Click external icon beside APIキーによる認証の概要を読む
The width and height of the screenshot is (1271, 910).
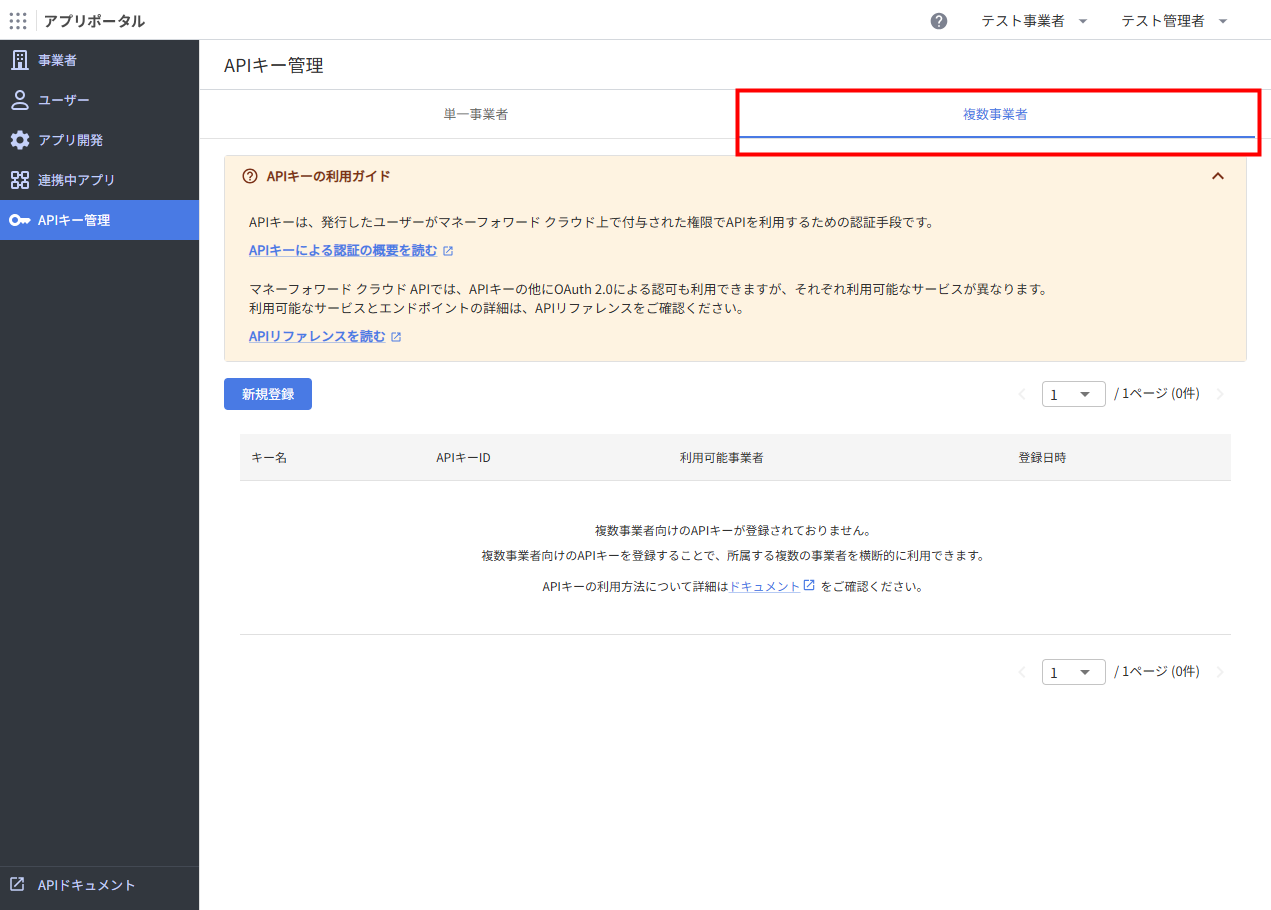[448, 251]
